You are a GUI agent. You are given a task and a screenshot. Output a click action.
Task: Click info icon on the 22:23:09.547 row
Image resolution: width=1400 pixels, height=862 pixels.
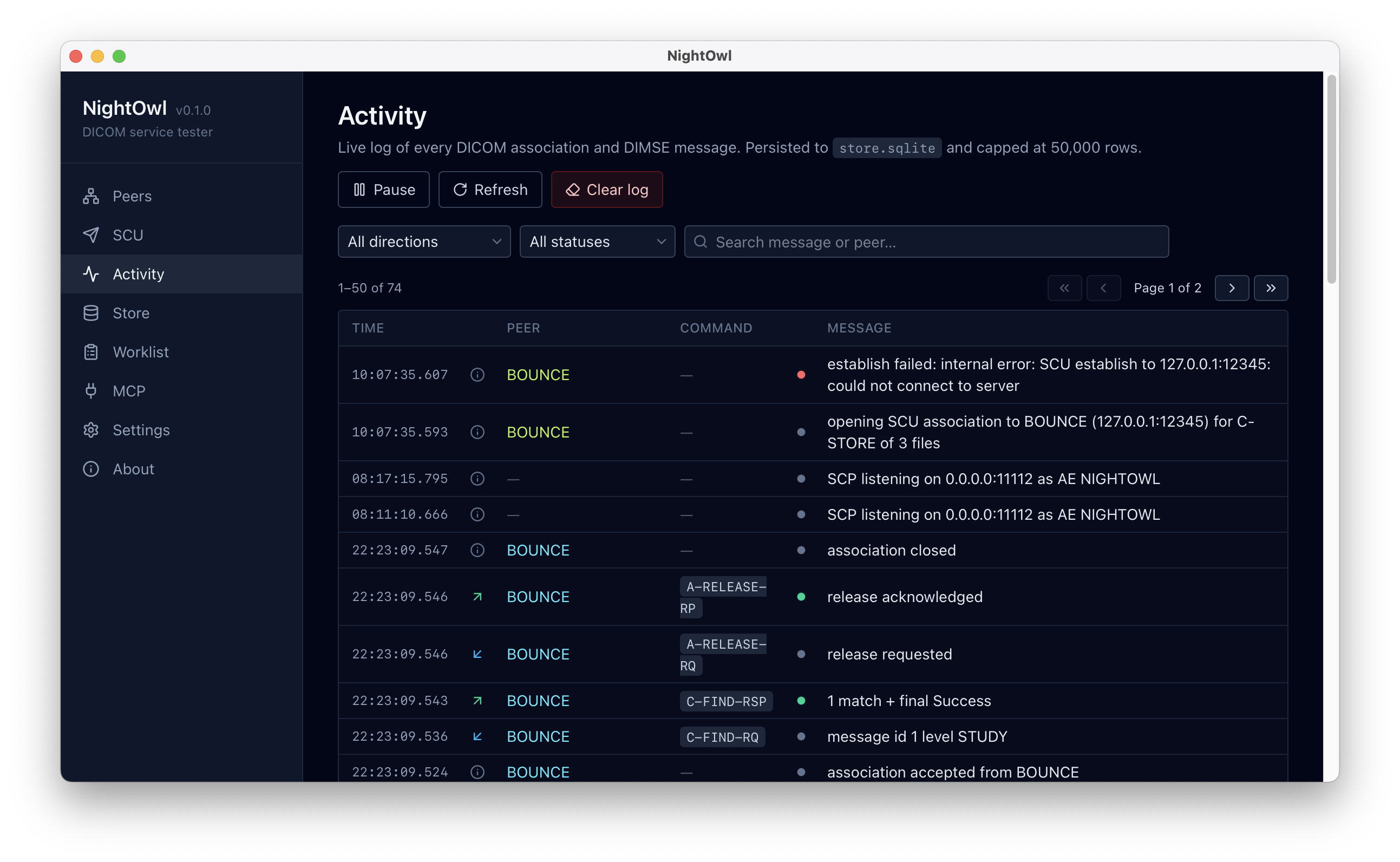tap(477, 550)
